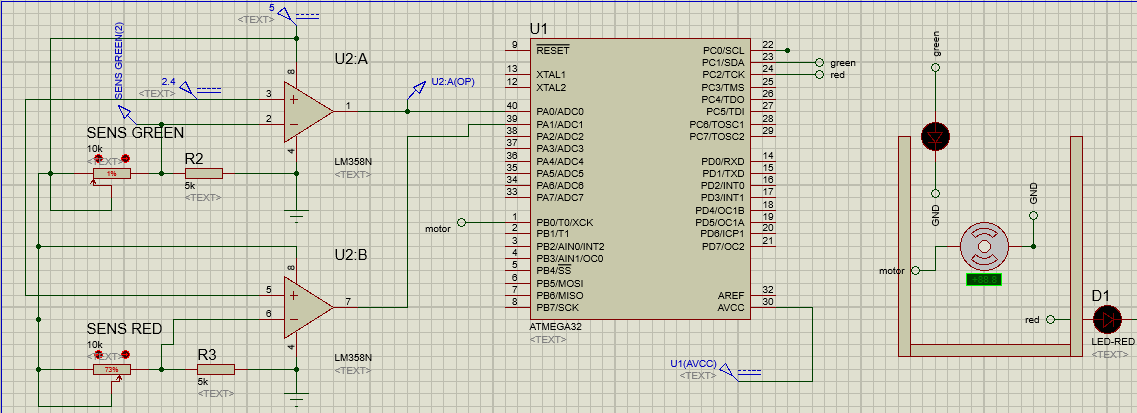Increase SENS GREEN potentiometer with right red dot

127,159
